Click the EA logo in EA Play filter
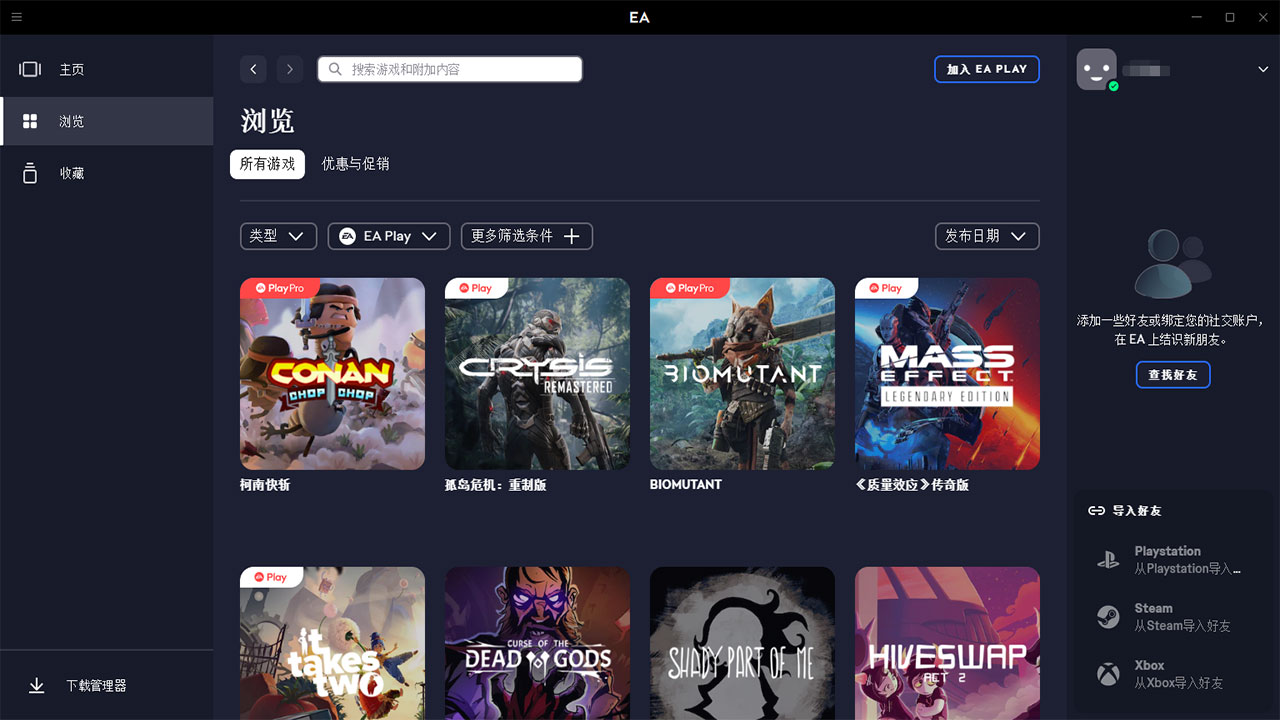Image resolution: width=1280 pixels, height=720 pixels. (x=347, y=236)
